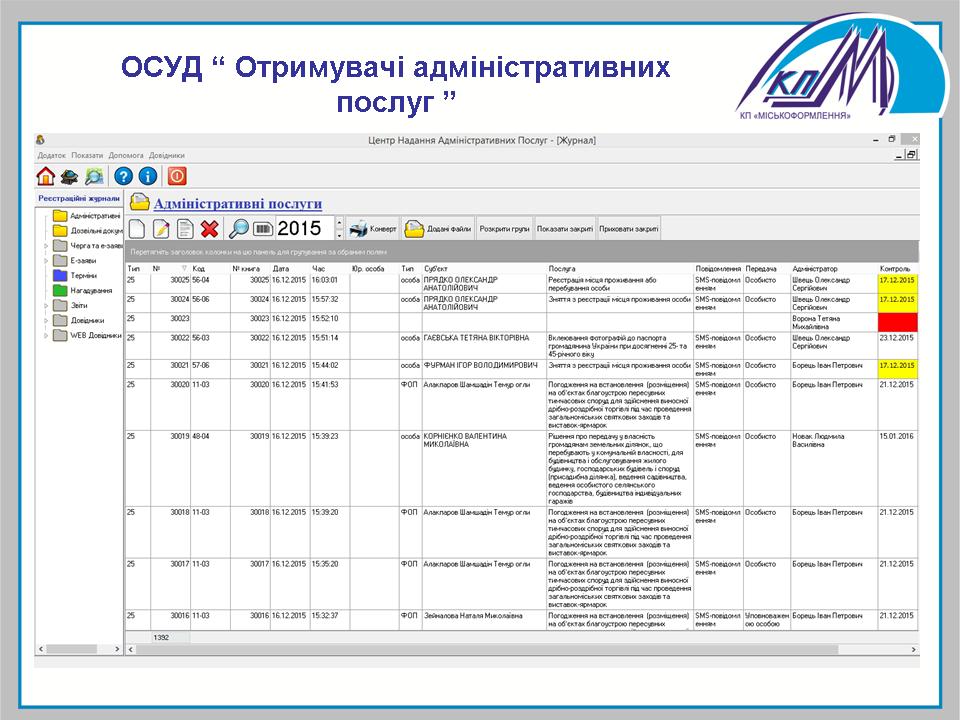Click the red power exit icon
The image size is (960, 720).
tap(177, 176)
